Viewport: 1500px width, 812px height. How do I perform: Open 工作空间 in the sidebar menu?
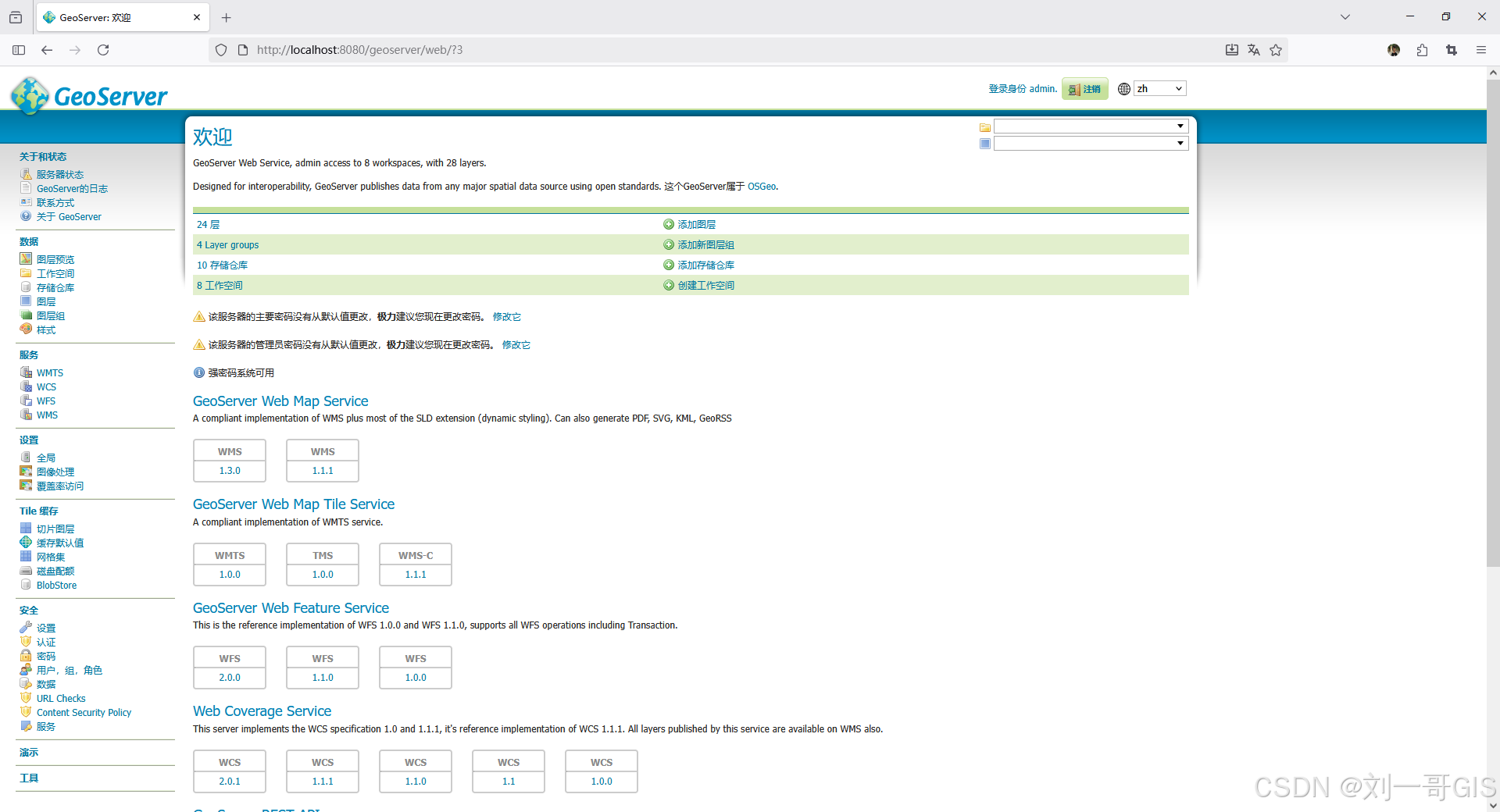pyautogui.click(x=55, y=273)
